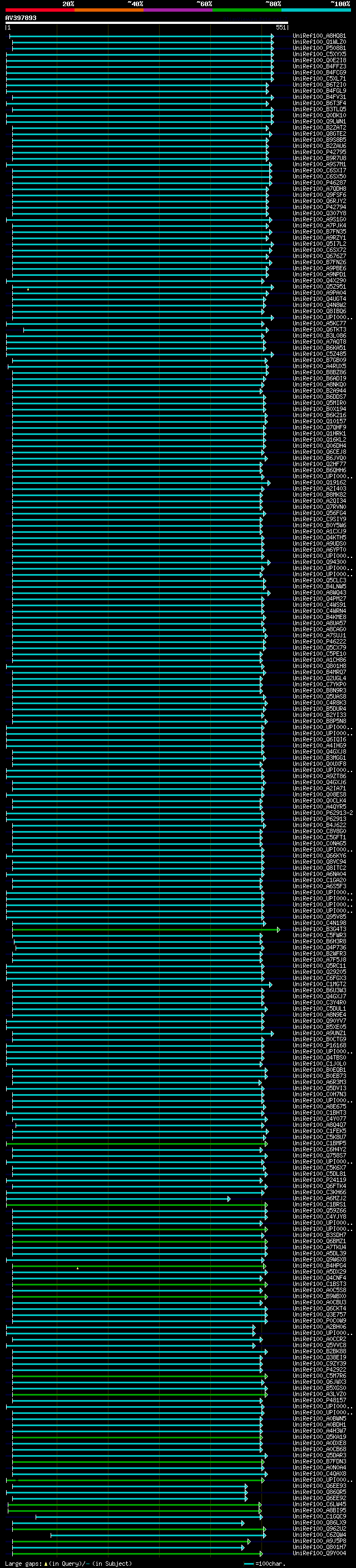This screenshot has height=1568, width=356.
Task: Choose the UniRef100_Q8VC94 hit label
Action: (x=319, y=862)
